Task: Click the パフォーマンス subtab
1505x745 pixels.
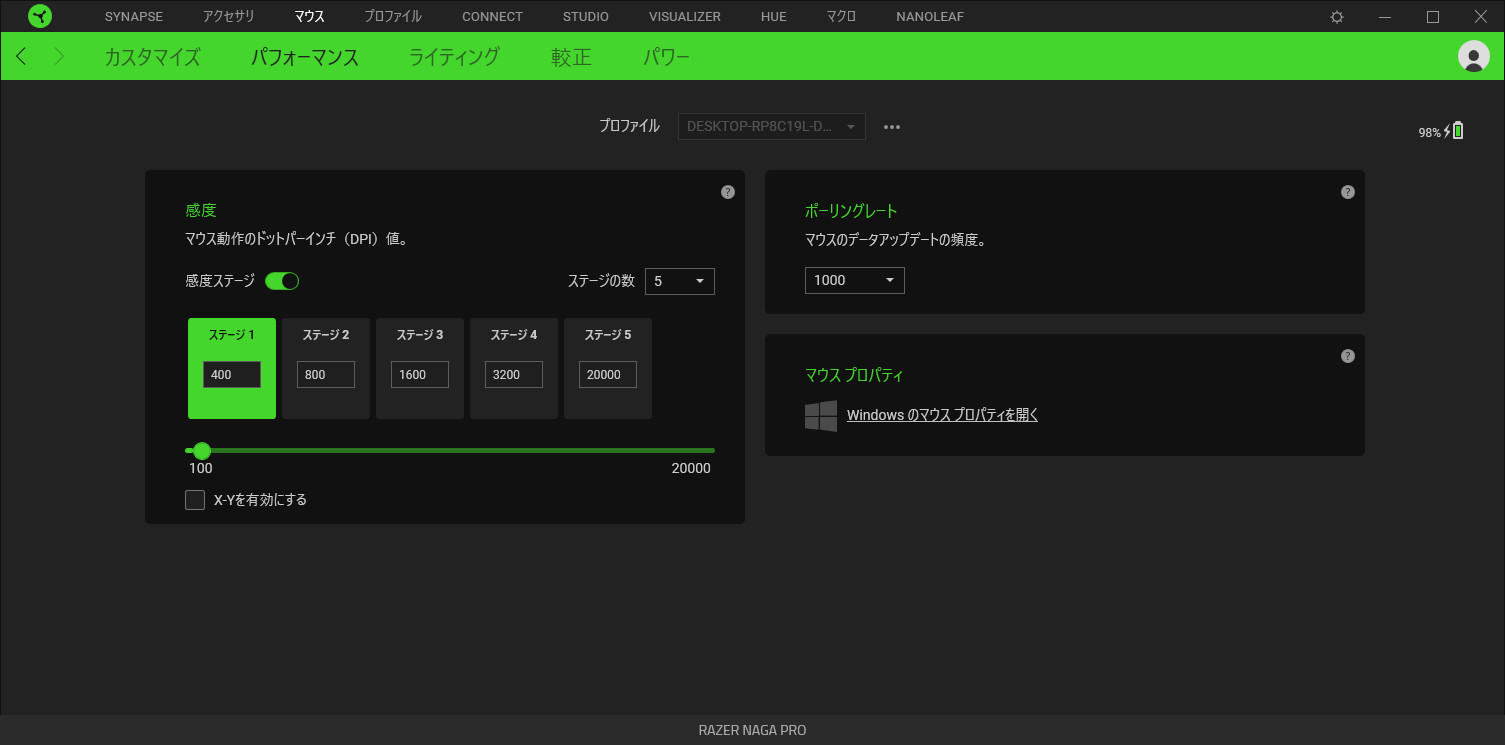Action: point(304,57)
